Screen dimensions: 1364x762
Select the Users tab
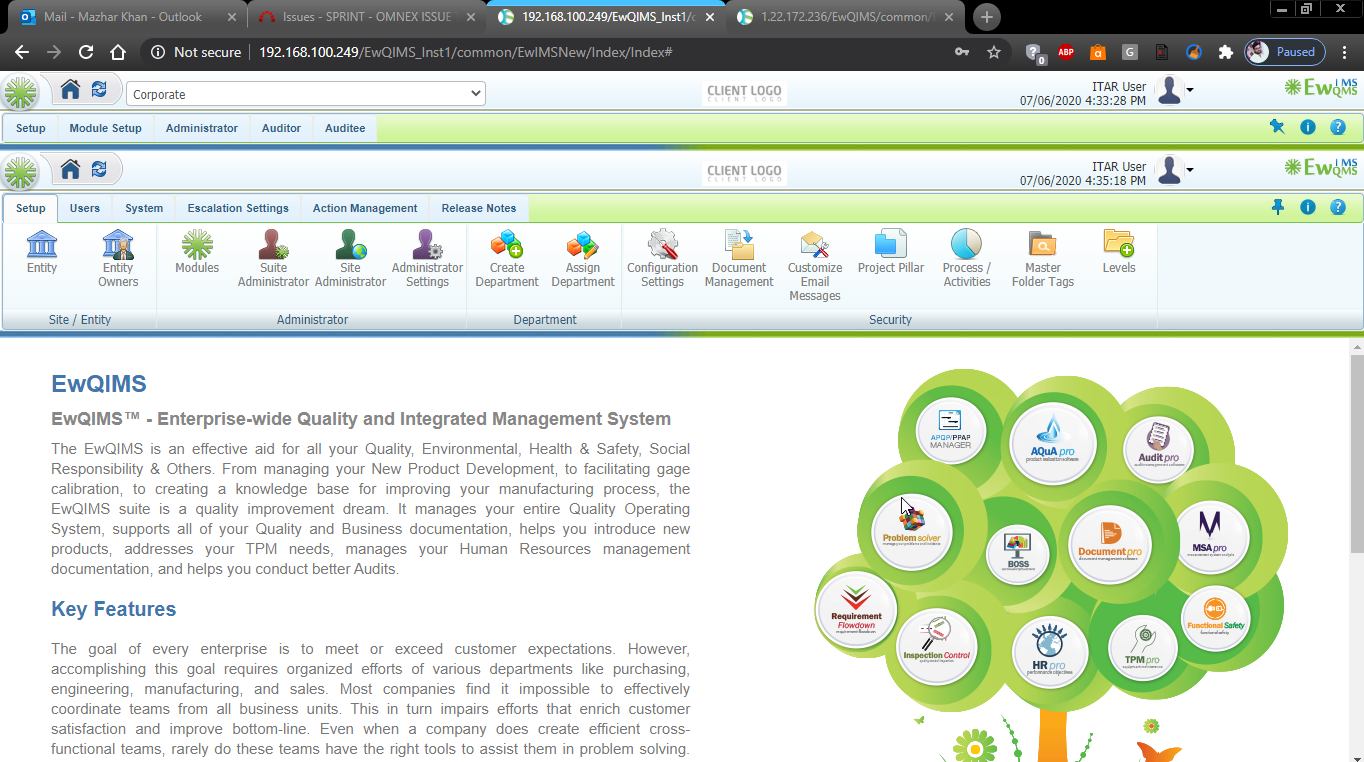(85, 208)
